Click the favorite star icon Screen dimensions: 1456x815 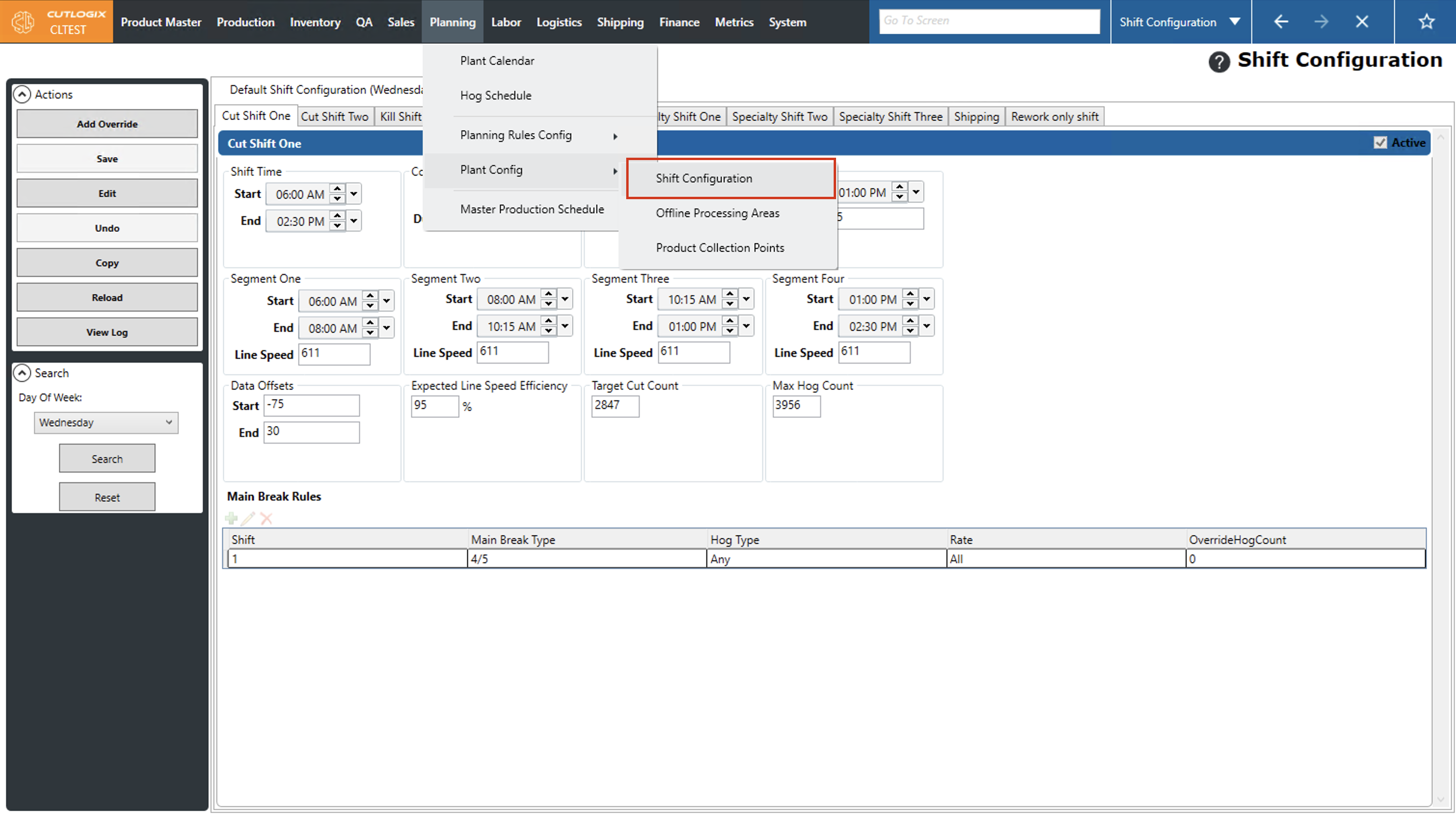click(x=1426, y=22)
